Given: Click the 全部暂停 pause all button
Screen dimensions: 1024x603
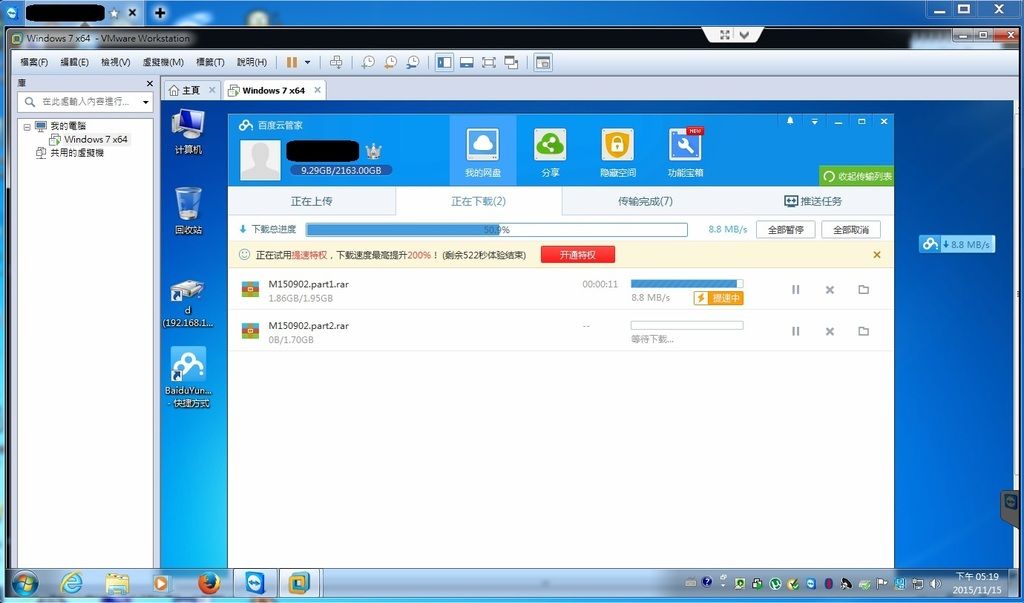Looking at the screenshot, I should coord(784,229).
